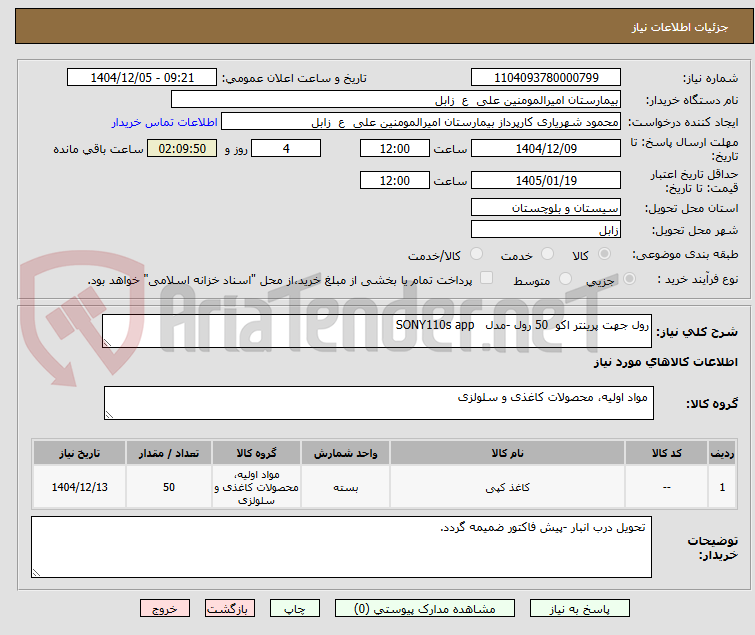Click the province field سیستان و بلوچستان
755x635 pixels.
pyautogui.click(x=546, y=207)
